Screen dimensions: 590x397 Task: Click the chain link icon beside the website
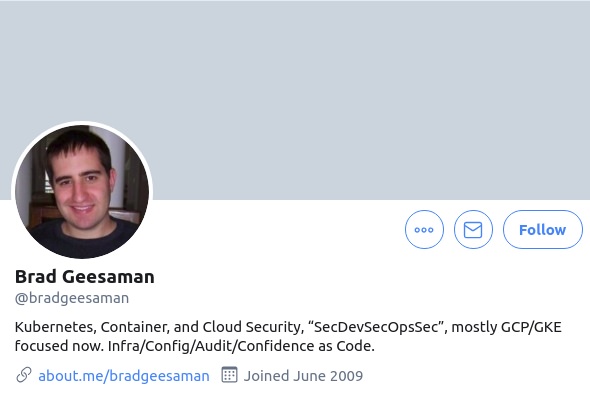pyautogui.click(x=24, y=375)
